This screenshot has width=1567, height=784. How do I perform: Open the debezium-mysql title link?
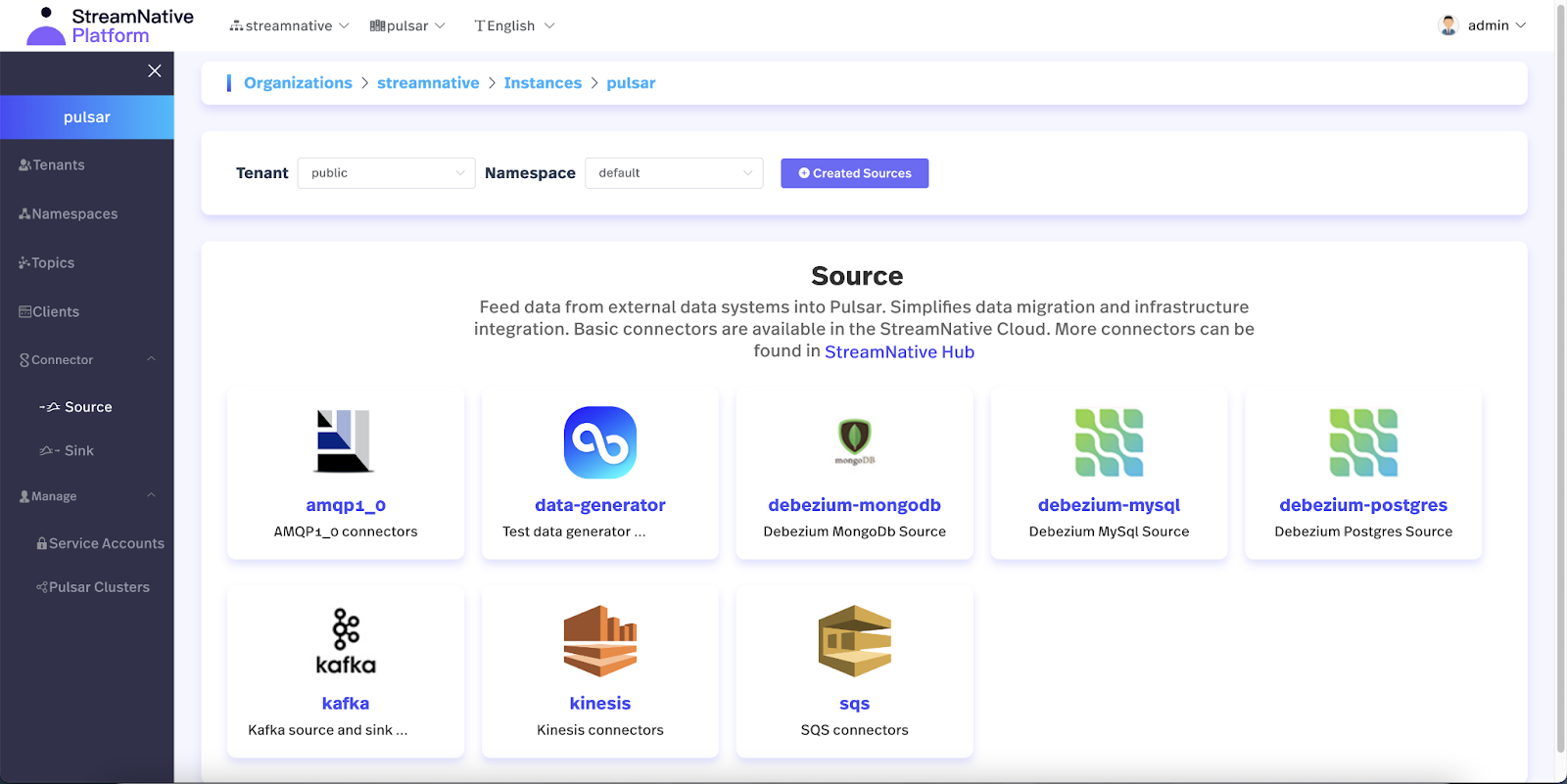point(1109,505)
